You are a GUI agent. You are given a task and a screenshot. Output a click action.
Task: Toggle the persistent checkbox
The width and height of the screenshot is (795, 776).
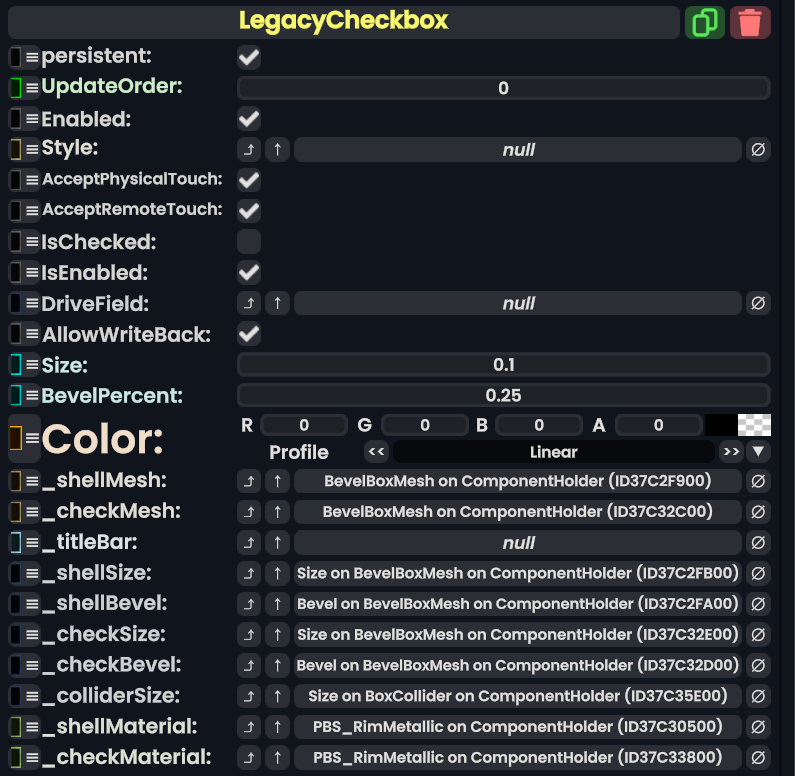(x=249, y=57)
